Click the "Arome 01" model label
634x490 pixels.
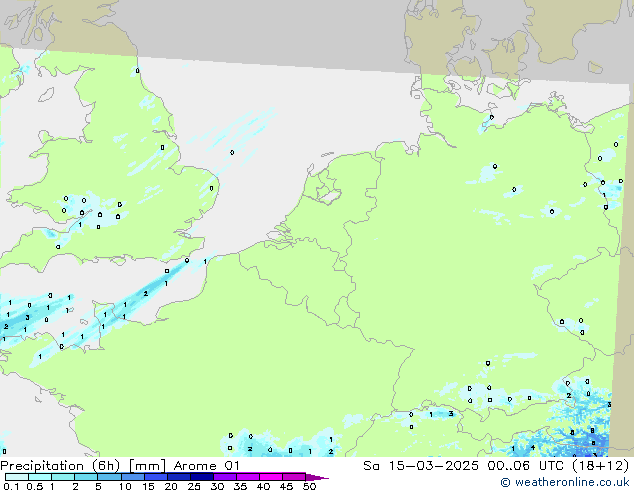click(207, 466)
